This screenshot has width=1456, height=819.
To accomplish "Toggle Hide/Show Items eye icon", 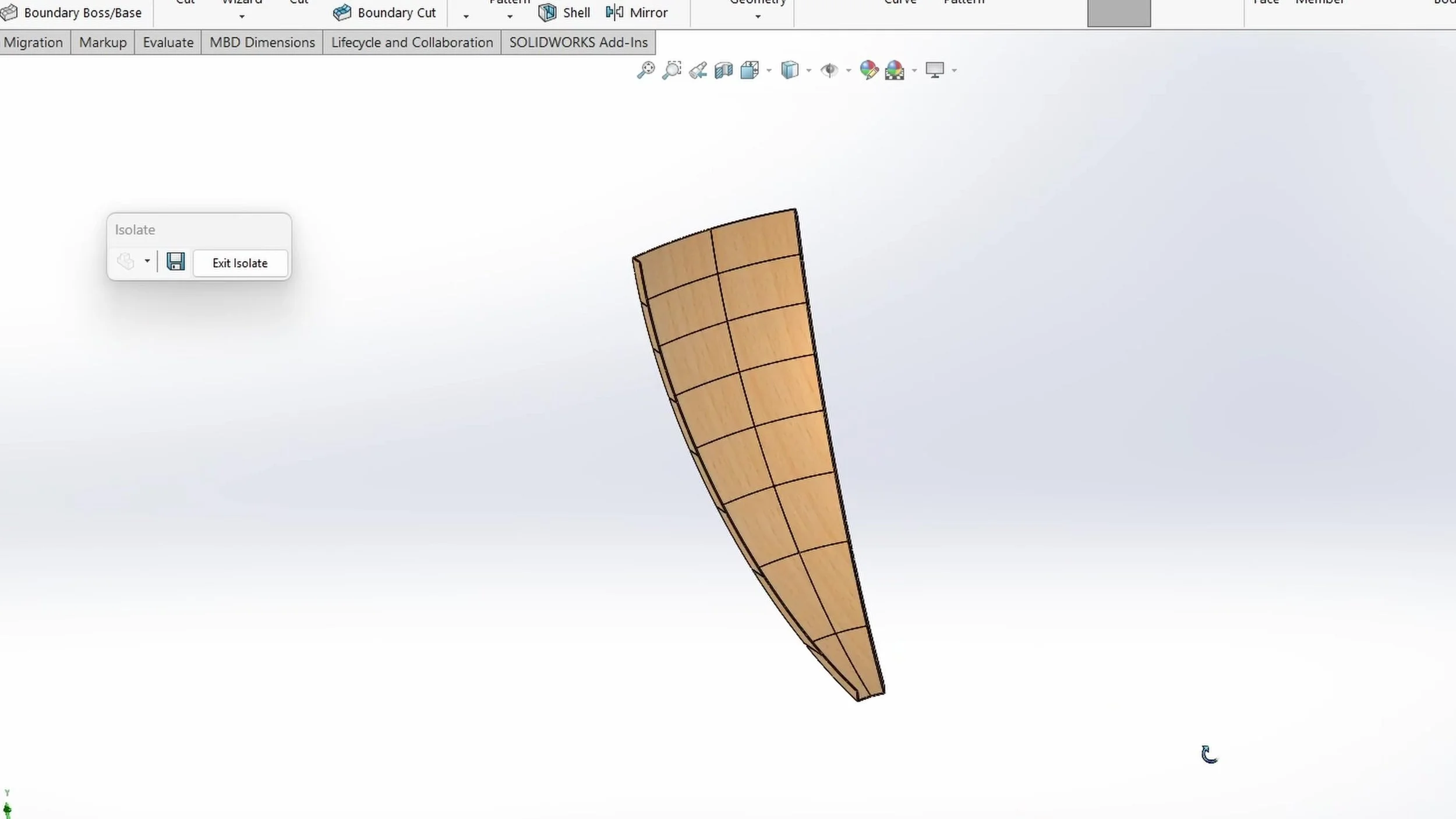I will [x=829, y=70].
